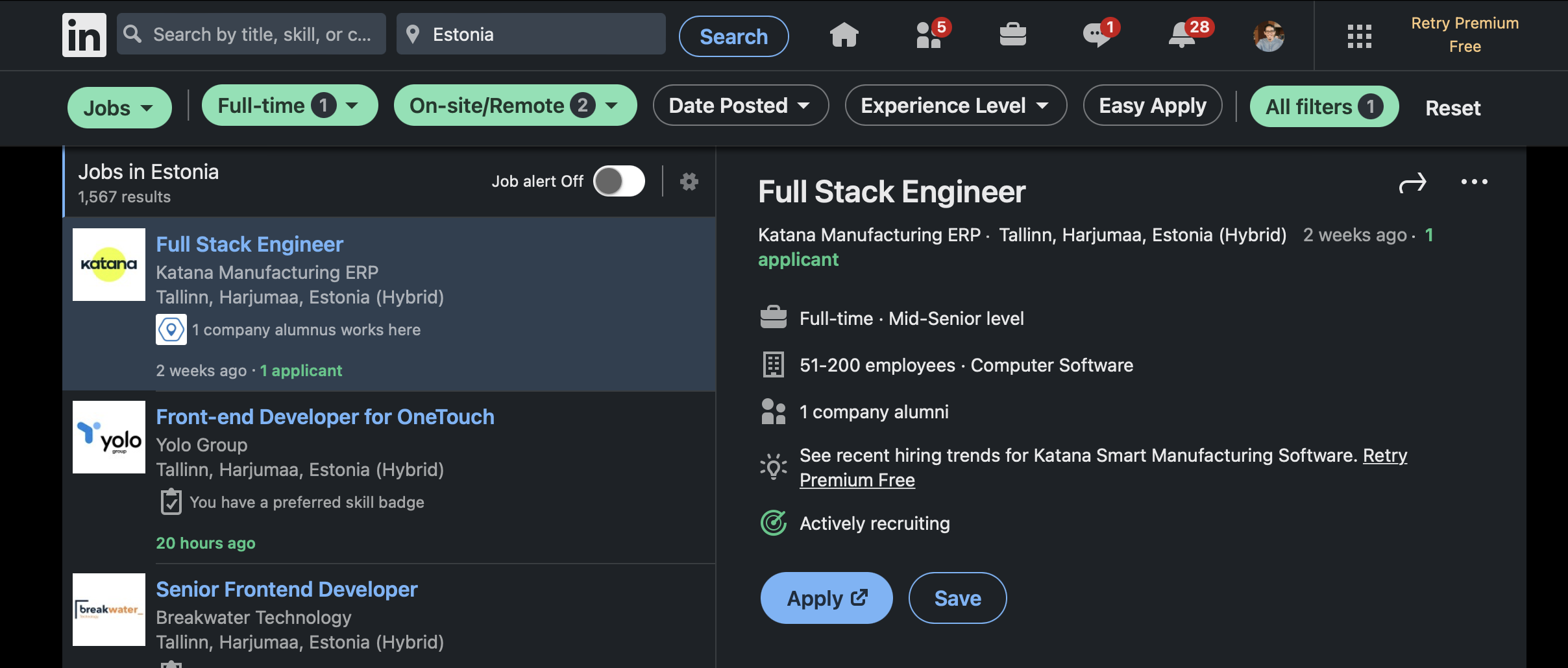The height and width of the screenshot is (668, 1568).
Task: Open My Network people icon
Action: 929,35
